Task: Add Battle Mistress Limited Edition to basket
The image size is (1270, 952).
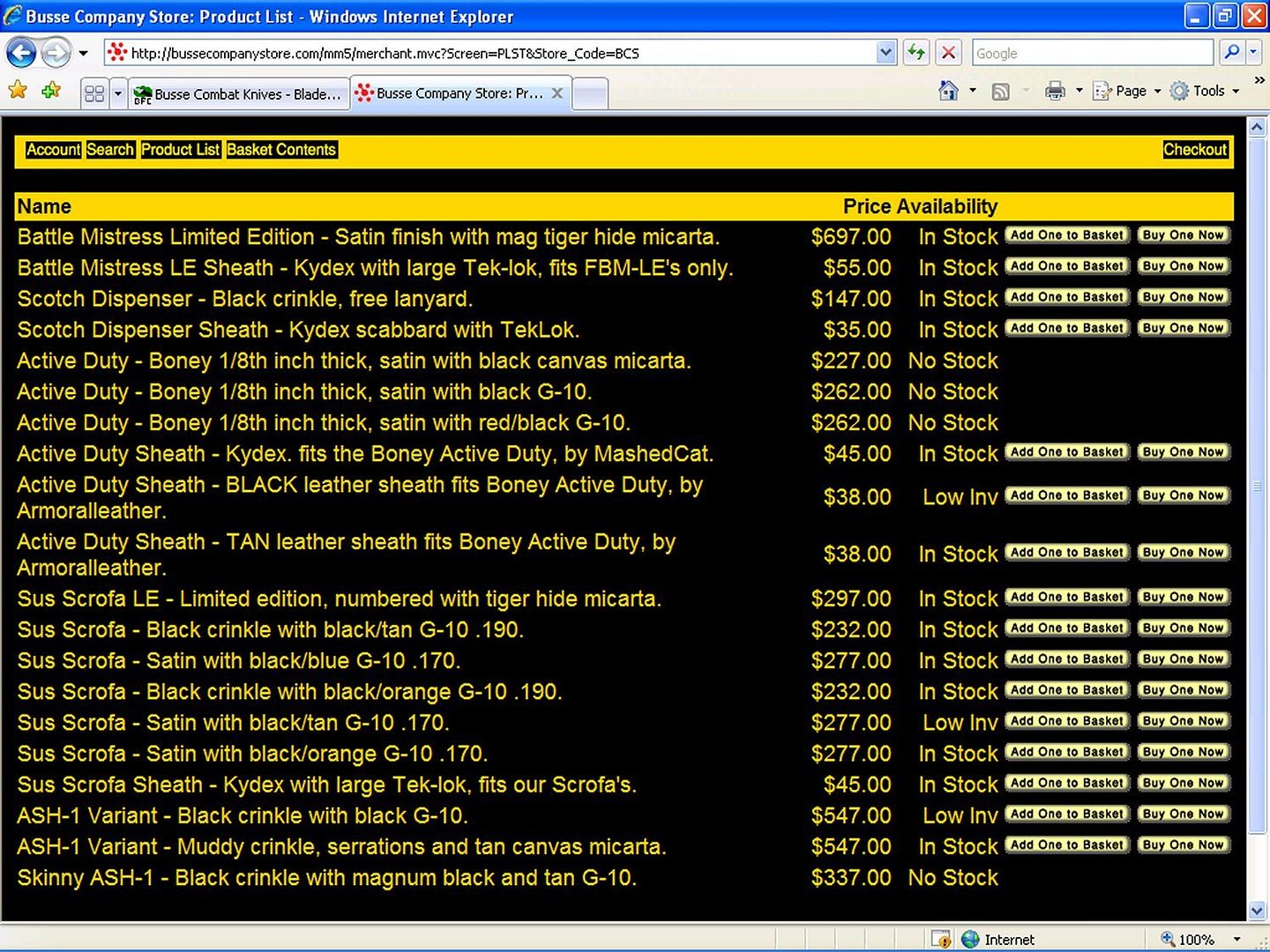Action: pos(1067,235)
